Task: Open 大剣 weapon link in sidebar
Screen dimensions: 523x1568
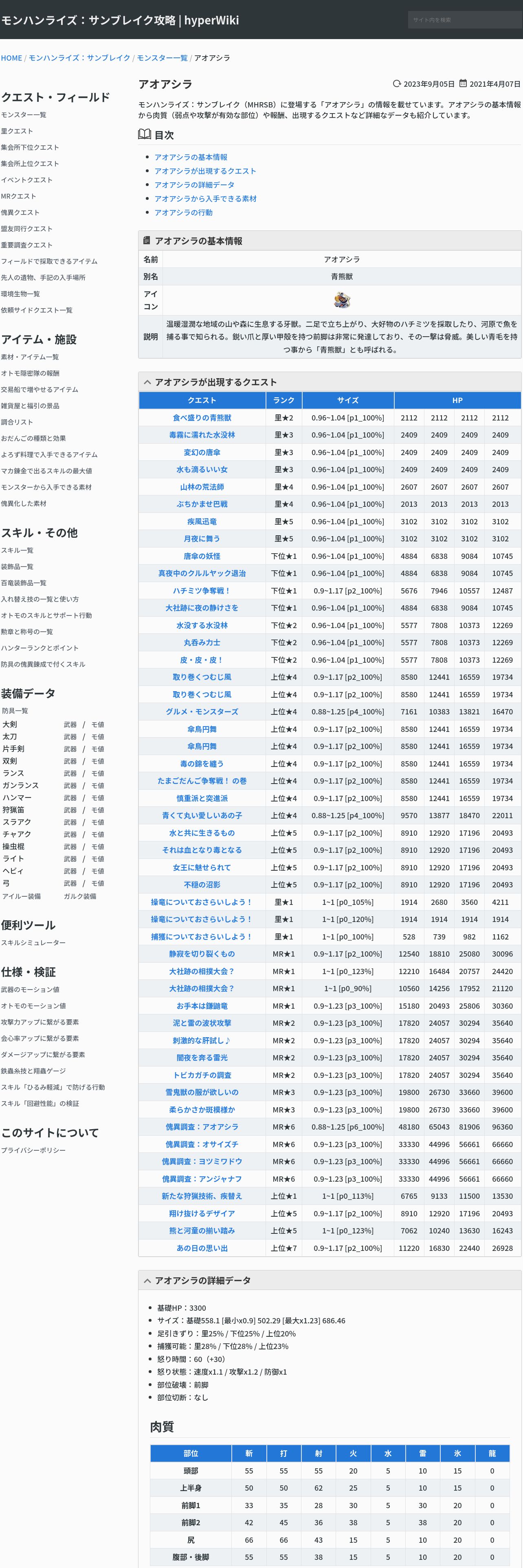Action: [x=10, y=724]
